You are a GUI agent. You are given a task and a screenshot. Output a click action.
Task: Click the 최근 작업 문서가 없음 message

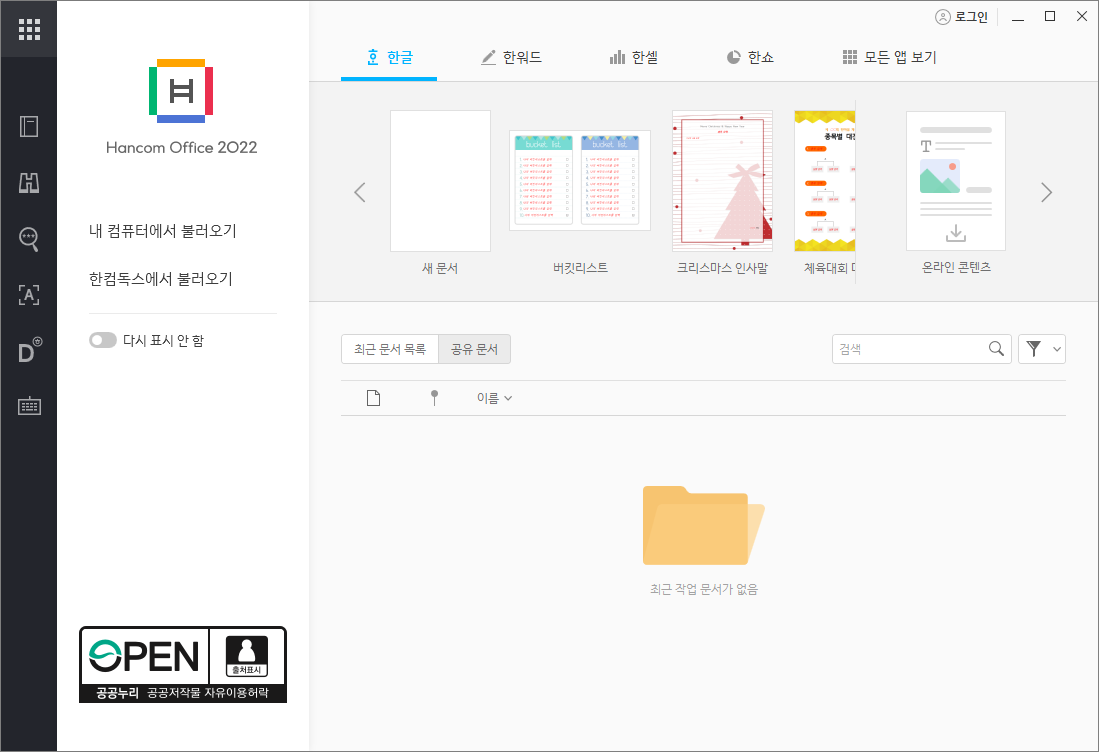pos(704,589)
